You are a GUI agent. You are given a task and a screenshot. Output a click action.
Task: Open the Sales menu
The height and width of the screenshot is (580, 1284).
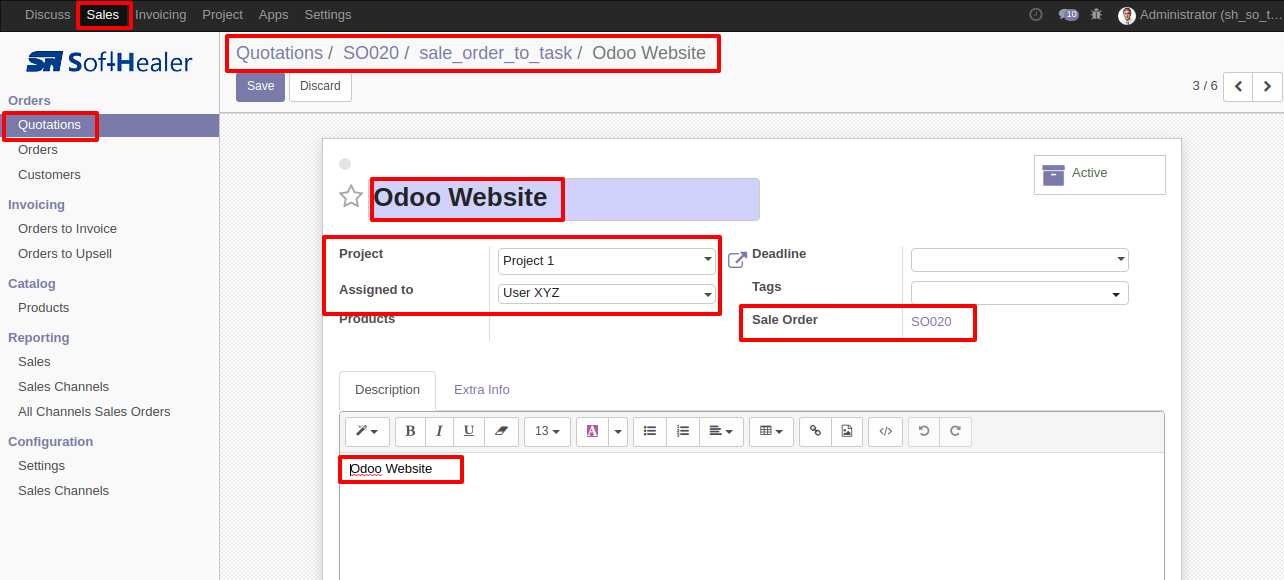tap(103, 15)
